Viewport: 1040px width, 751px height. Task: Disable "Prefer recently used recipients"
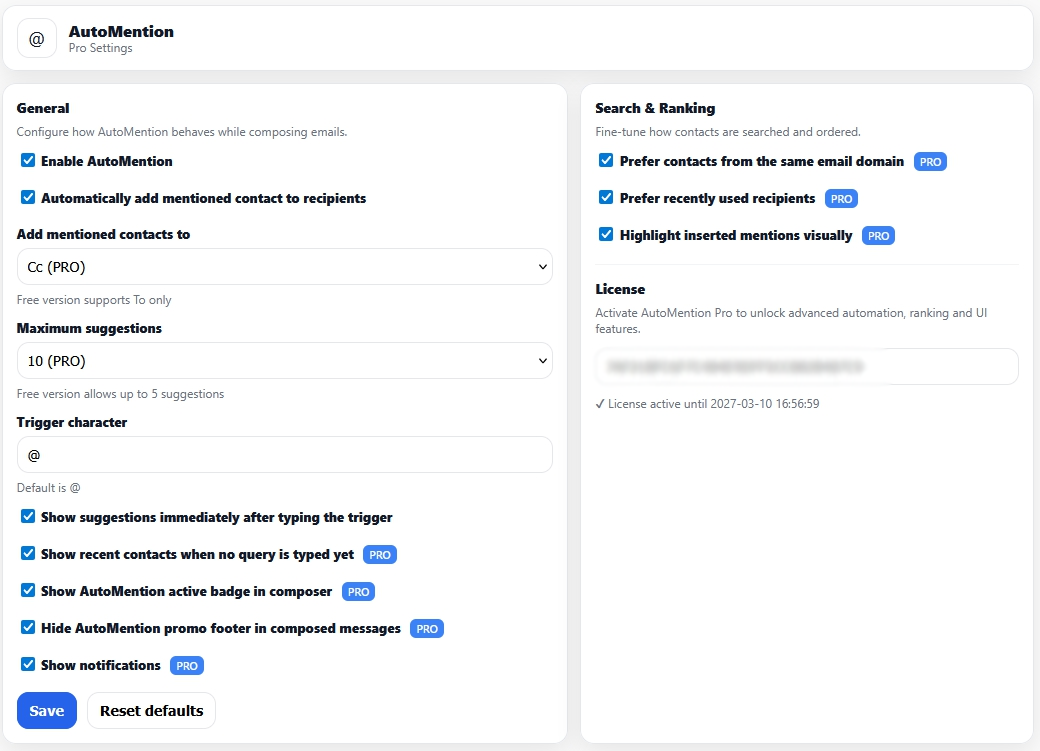pyautogui.click(x=605, y=198)
